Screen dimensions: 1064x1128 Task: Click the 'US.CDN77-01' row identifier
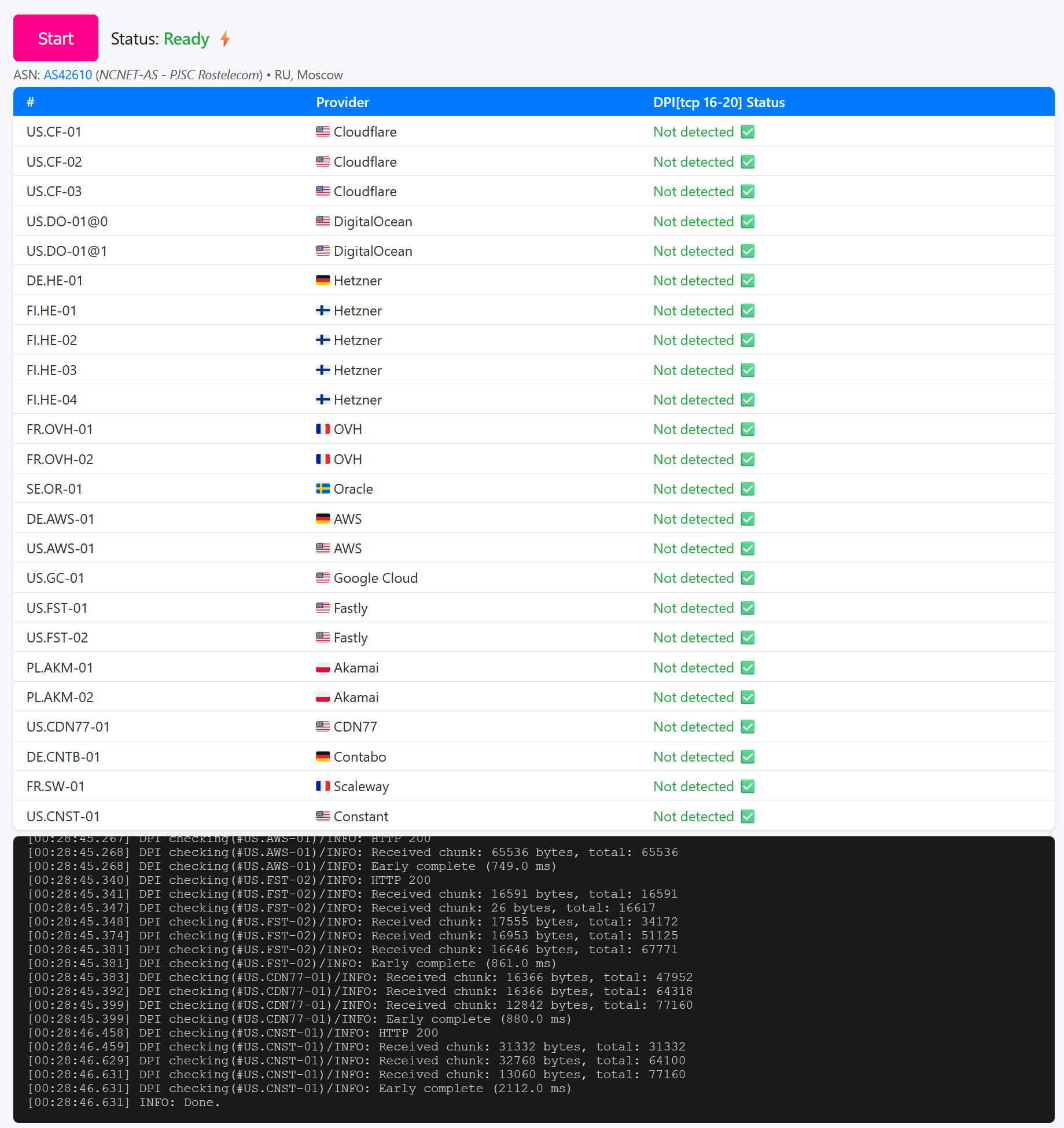pyautogui.click(x=68, y=727)
